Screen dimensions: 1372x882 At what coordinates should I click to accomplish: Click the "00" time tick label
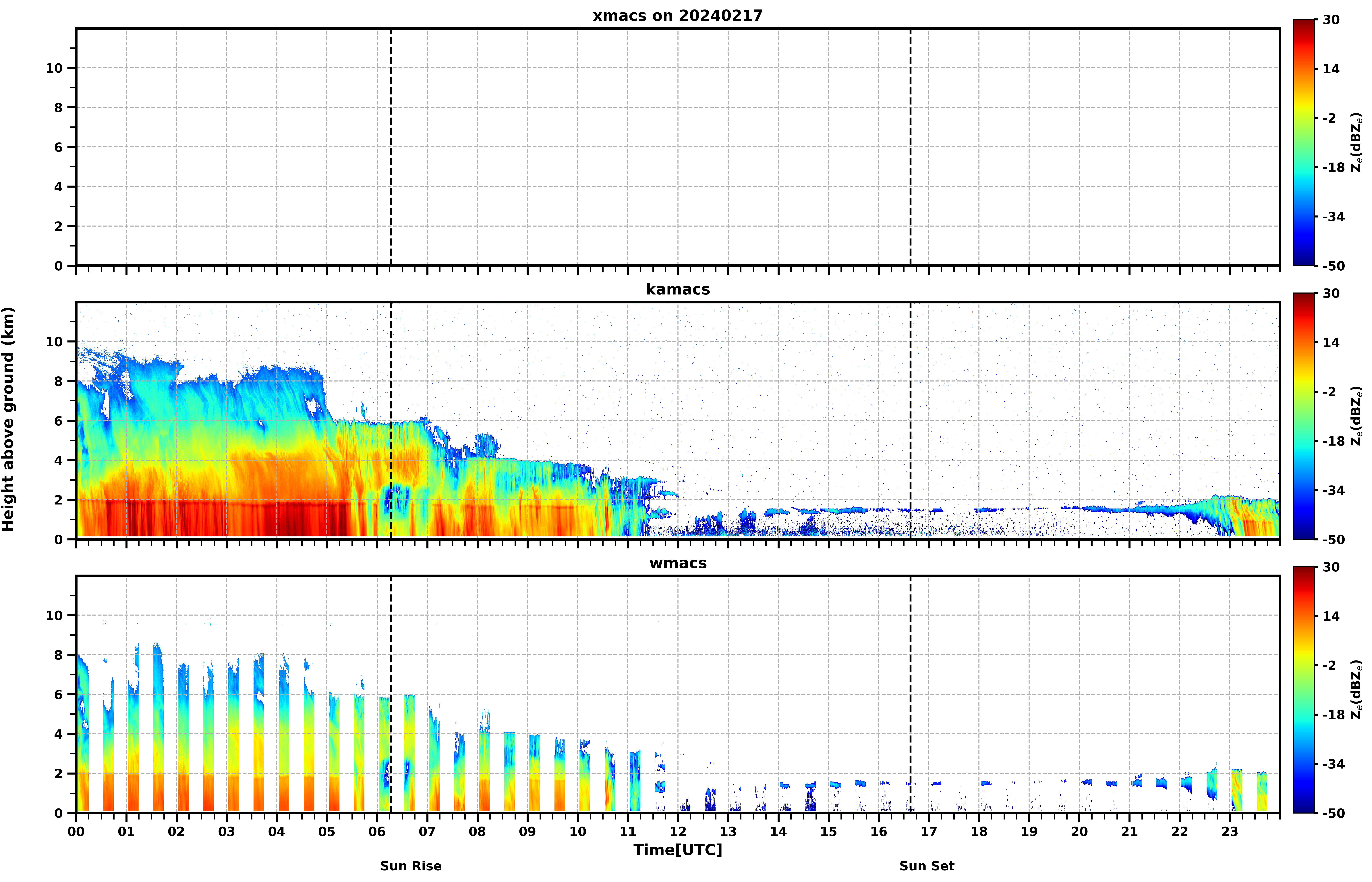point(76,832)
